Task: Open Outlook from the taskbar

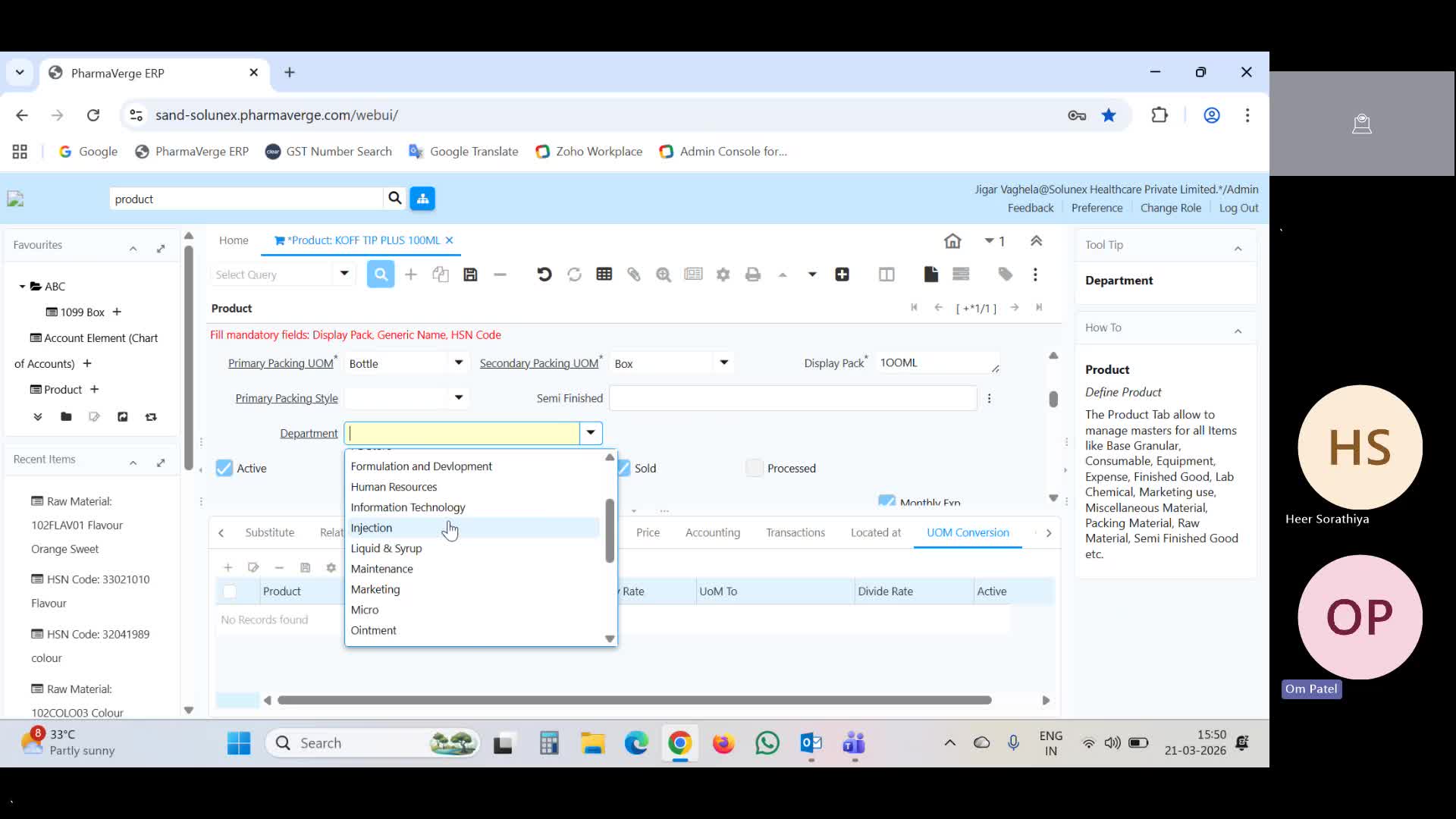Action: tap(811, 743)
